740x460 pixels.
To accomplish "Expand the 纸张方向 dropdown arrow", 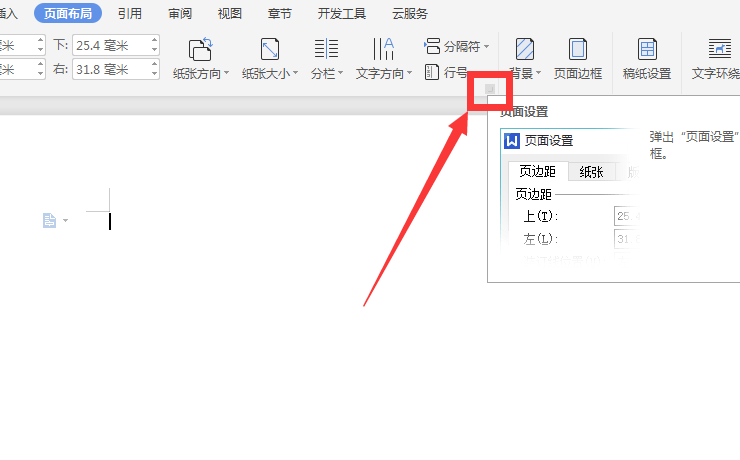I will 227,73.
